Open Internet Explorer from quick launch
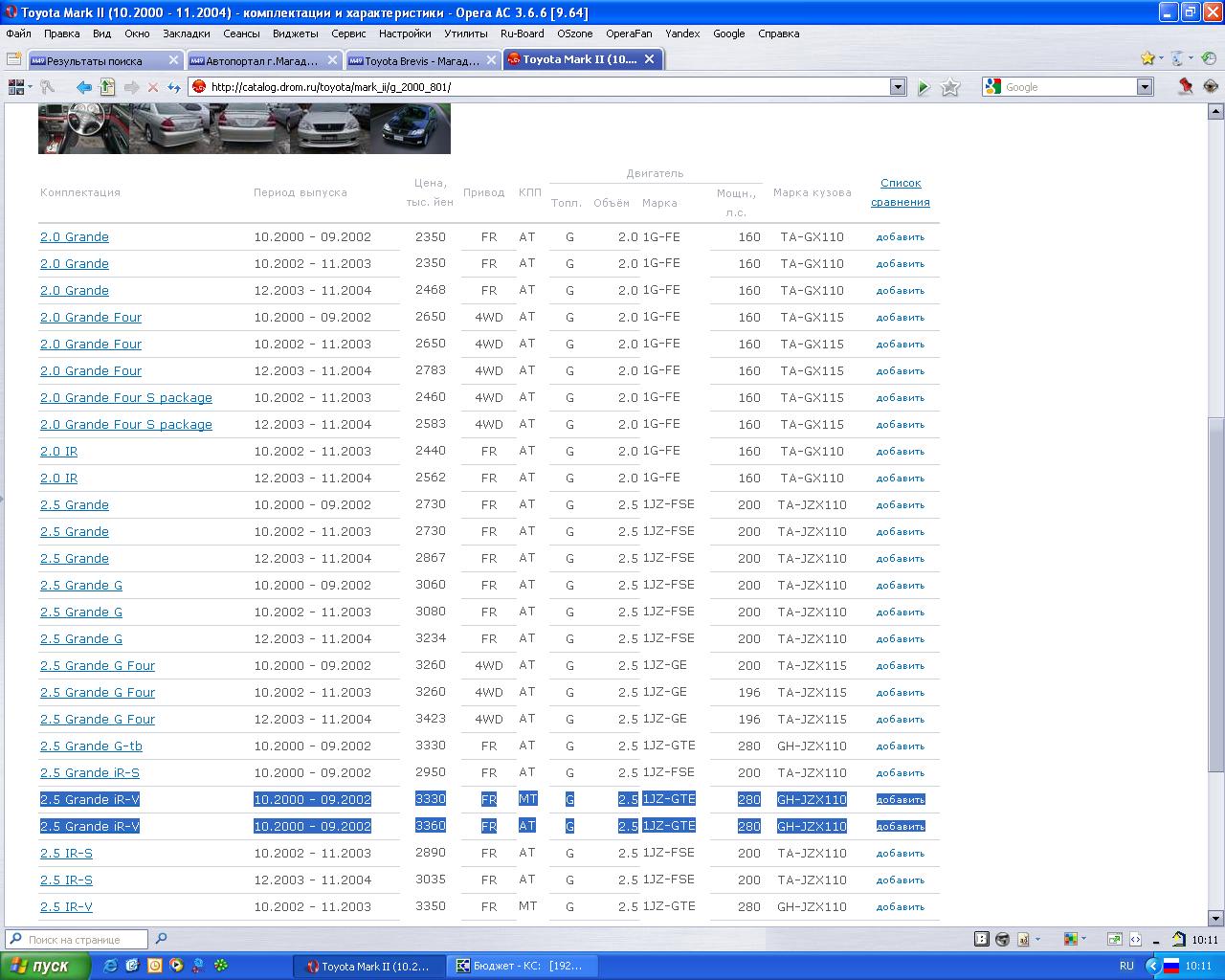 tap(111, 966)
